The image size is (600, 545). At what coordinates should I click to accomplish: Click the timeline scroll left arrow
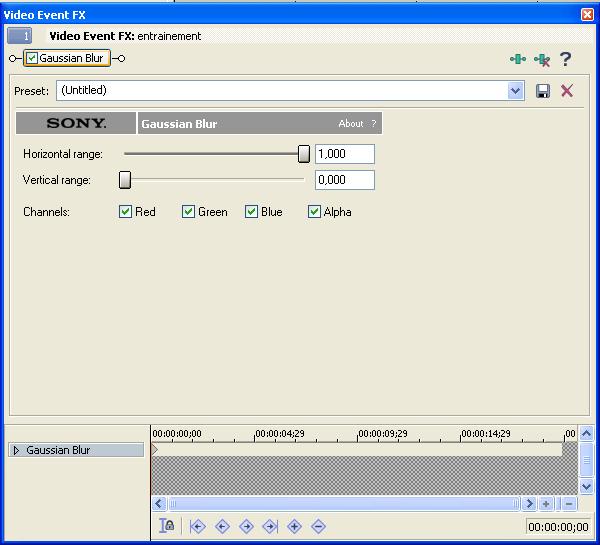pyautogui.click(x=159, y=504)
